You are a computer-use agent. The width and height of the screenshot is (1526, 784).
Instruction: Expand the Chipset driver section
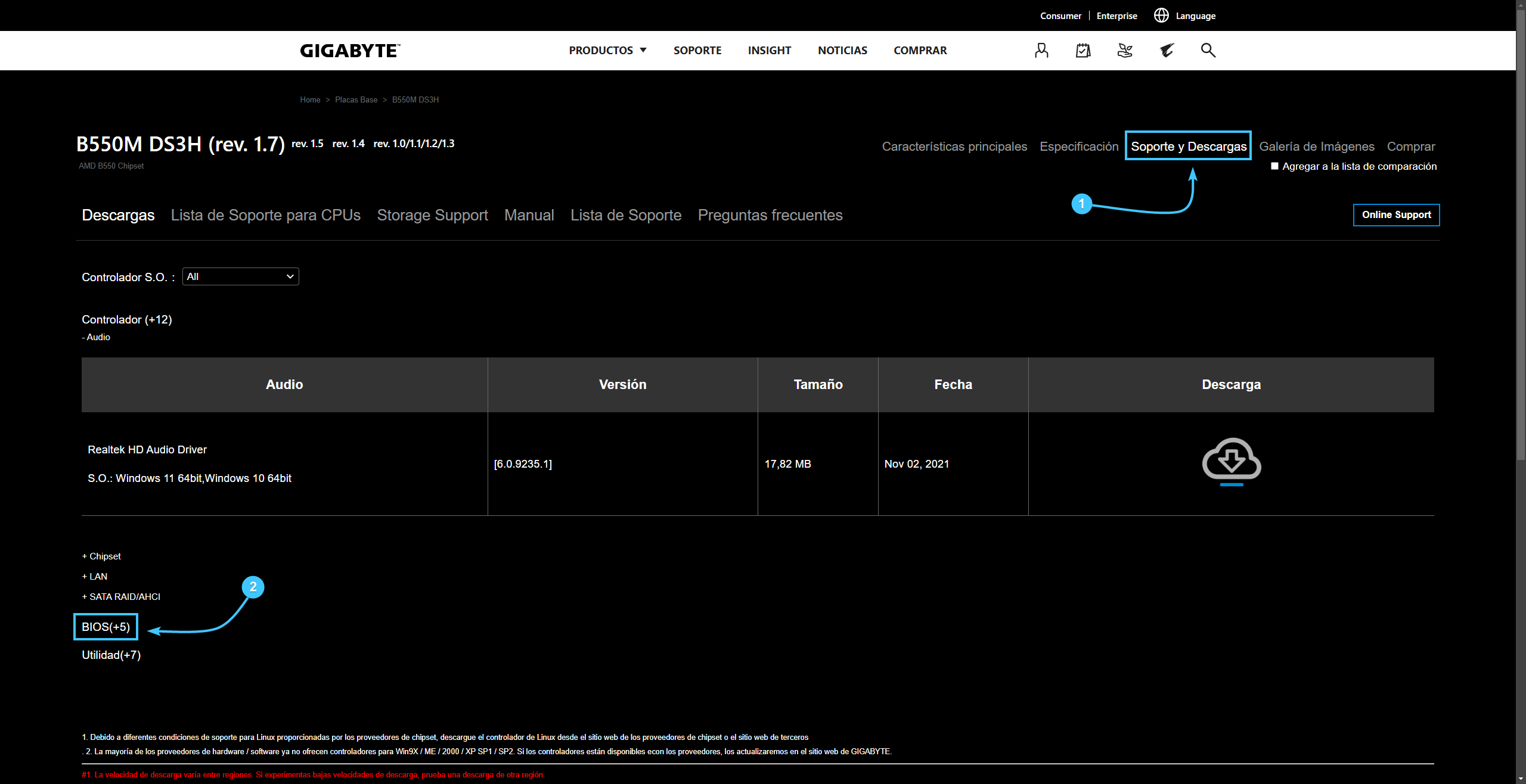coord(101,556)
